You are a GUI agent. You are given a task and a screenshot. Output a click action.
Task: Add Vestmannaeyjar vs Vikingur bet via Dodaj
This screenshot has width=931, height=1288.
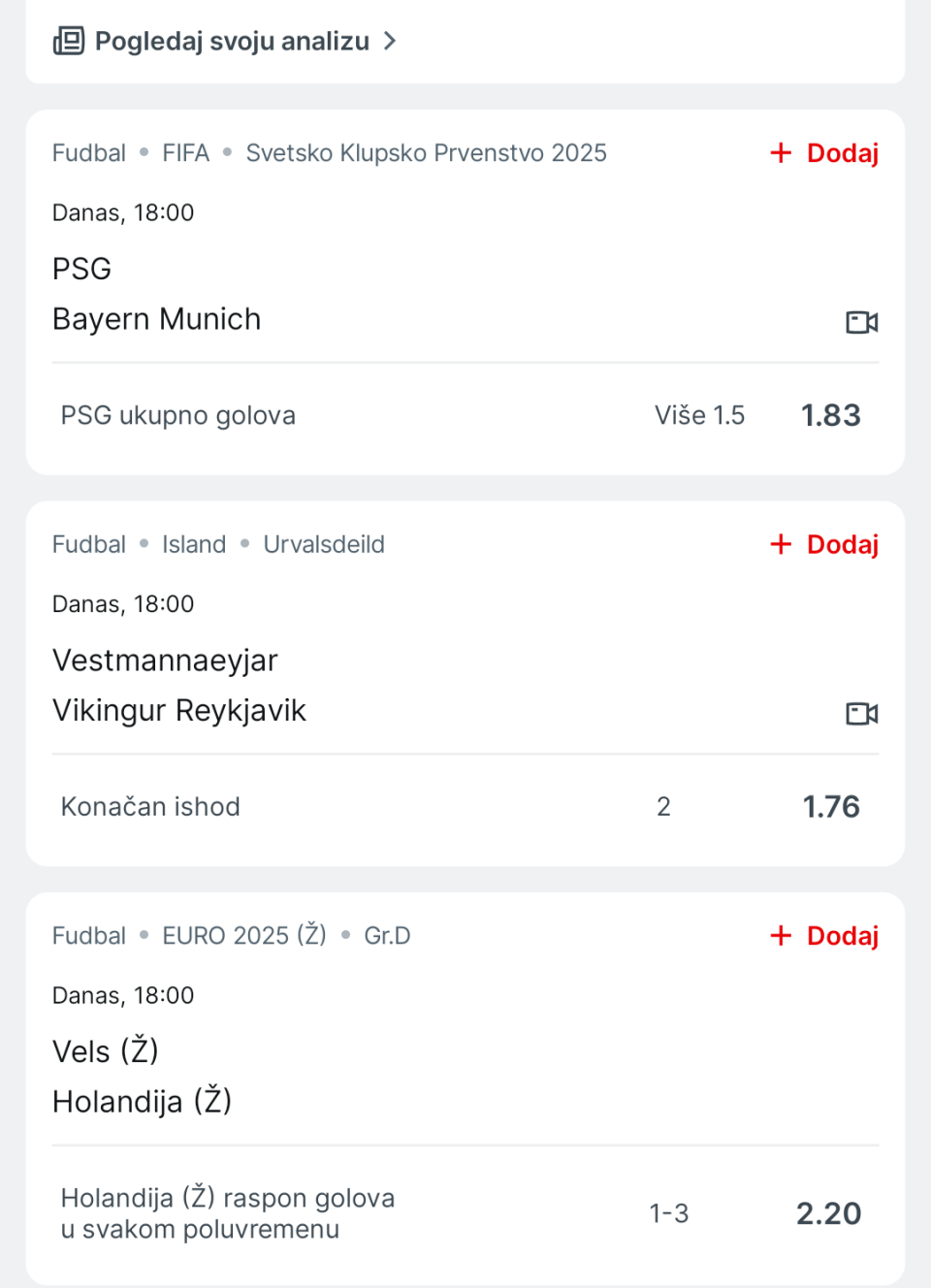point(824,544)
